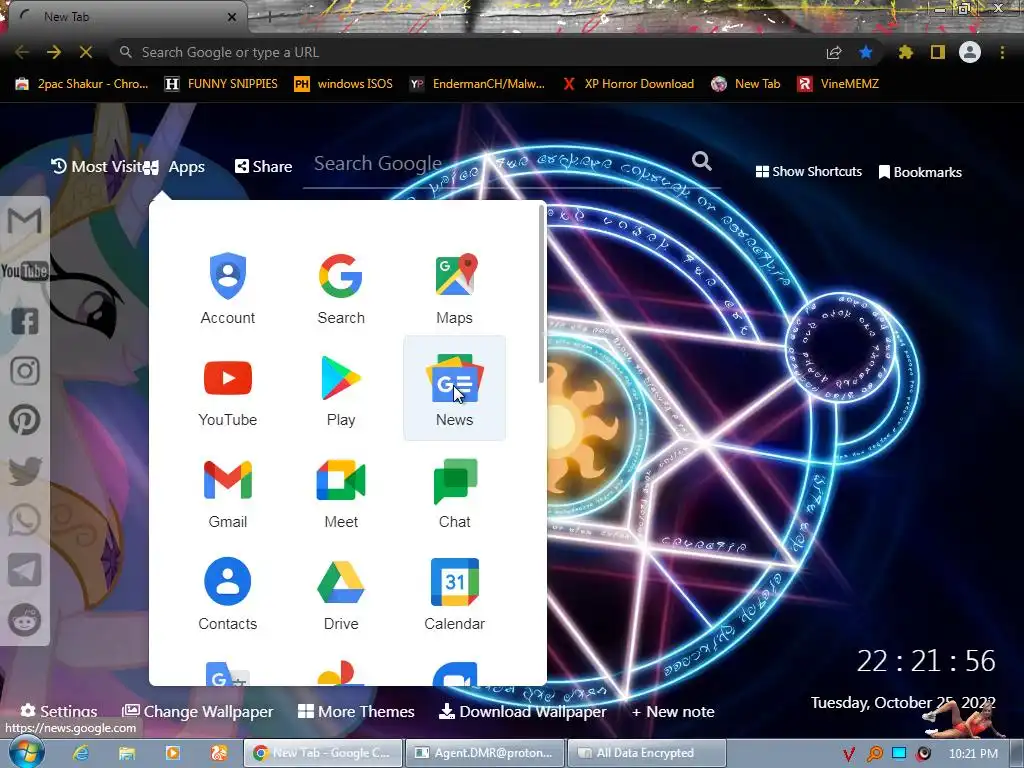The image size is (1024, 768).
Task: Open Facebook from the left sidebar
Action: (x=25, y=321)
